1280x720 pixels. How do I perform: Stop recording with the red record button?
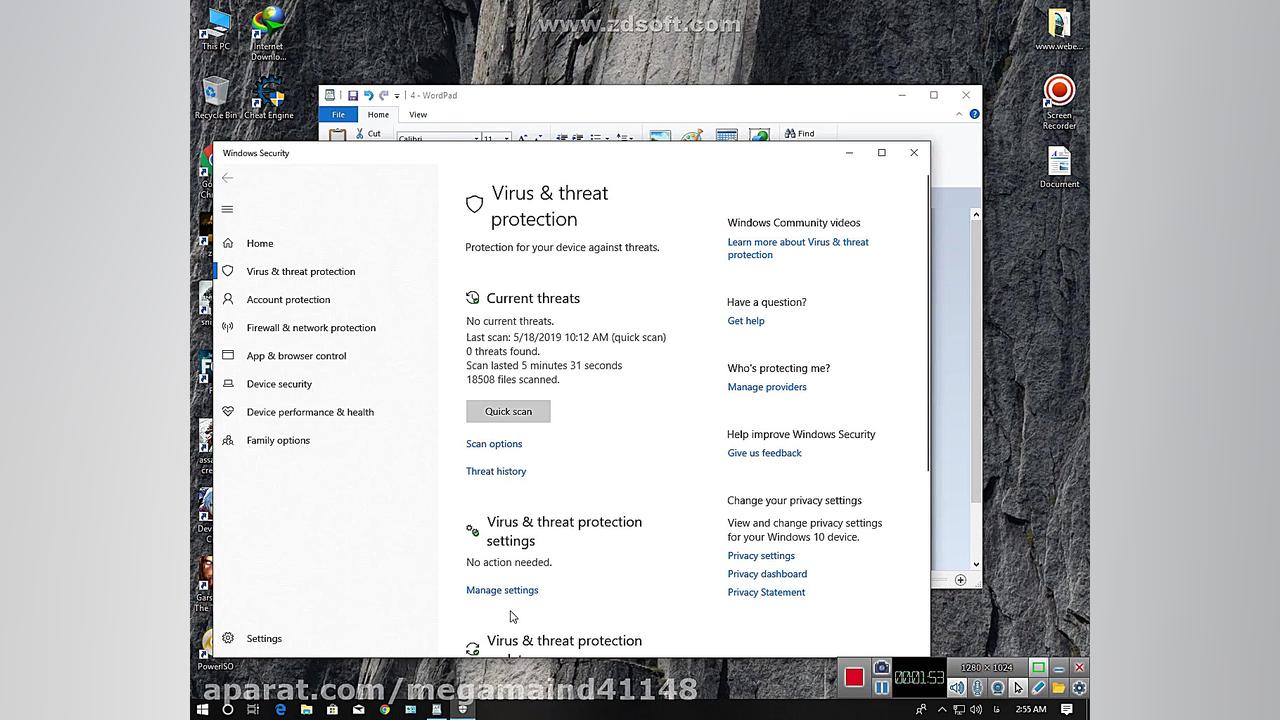click(854, 678)
